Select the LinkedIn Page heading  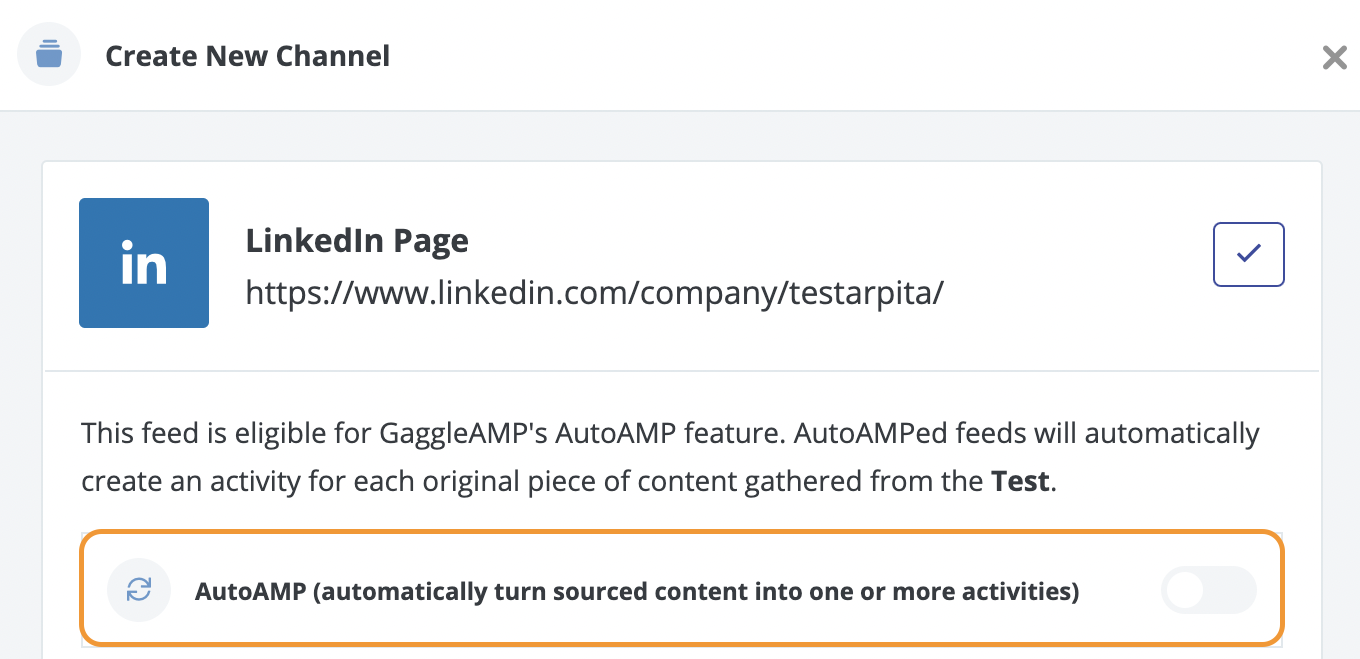coord(357,241)
